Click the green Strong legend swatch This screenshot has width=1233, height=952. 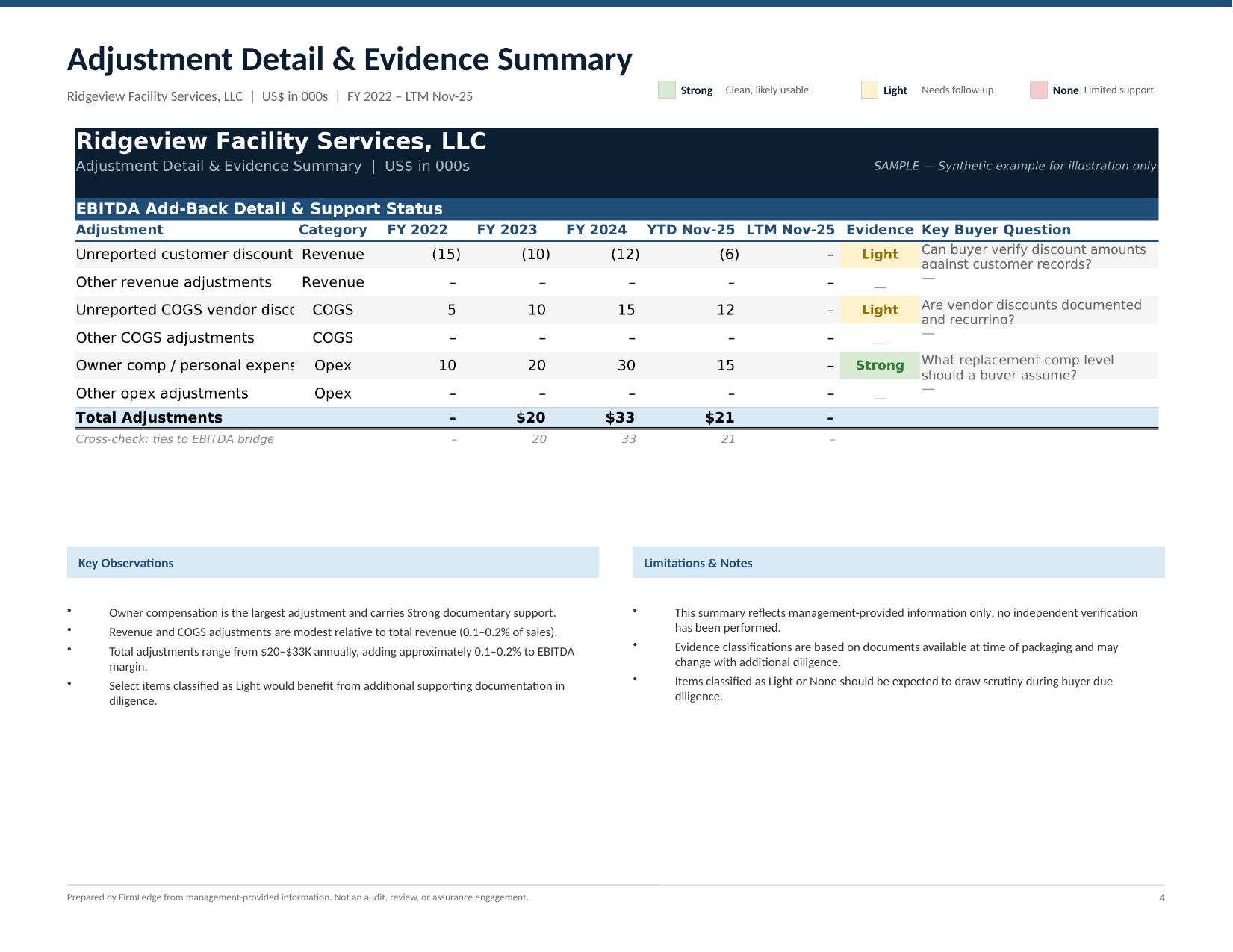tap(665, 89)
